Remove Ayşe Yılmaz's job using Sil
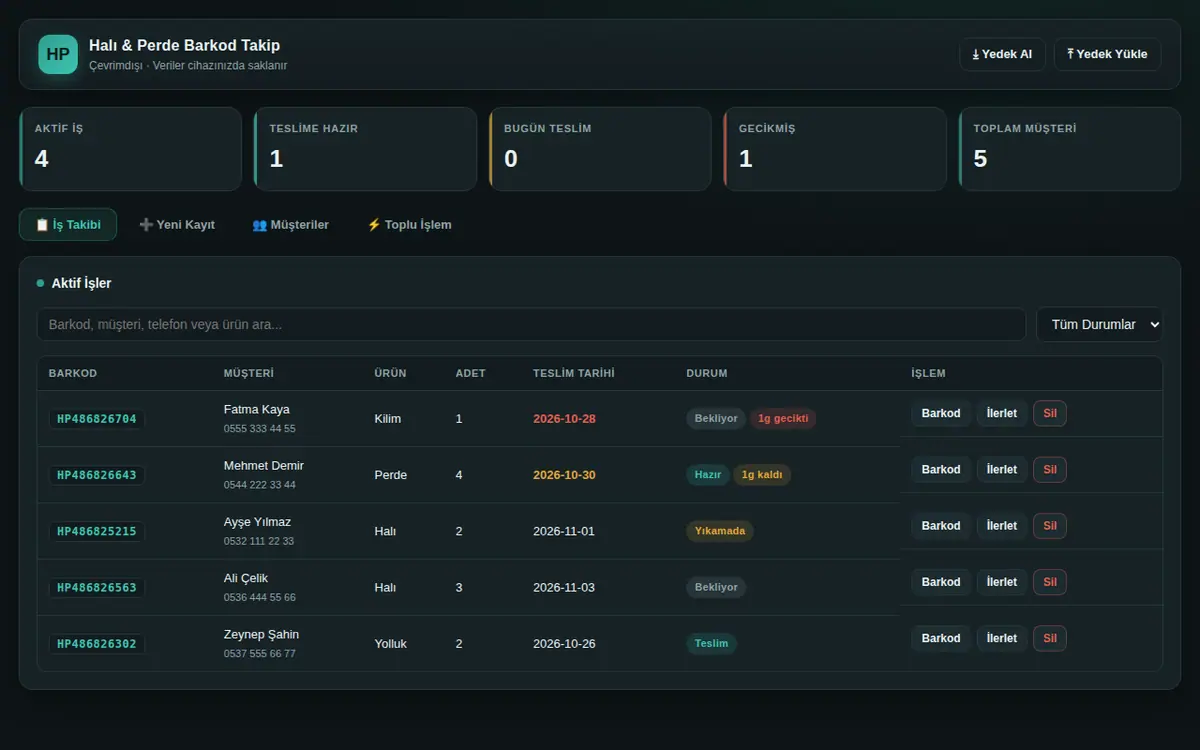Image resolution: width=1200 pixels, height=750 pixels. (1050, 526)
